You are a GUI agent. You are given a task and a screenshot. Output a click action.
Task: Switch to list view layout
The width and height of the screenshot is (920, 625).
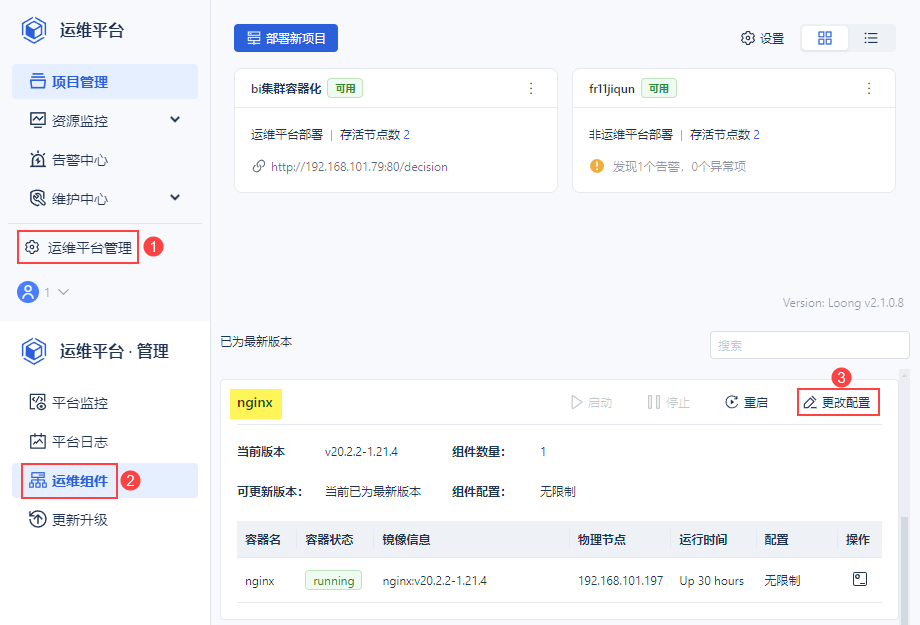point(871,37)
